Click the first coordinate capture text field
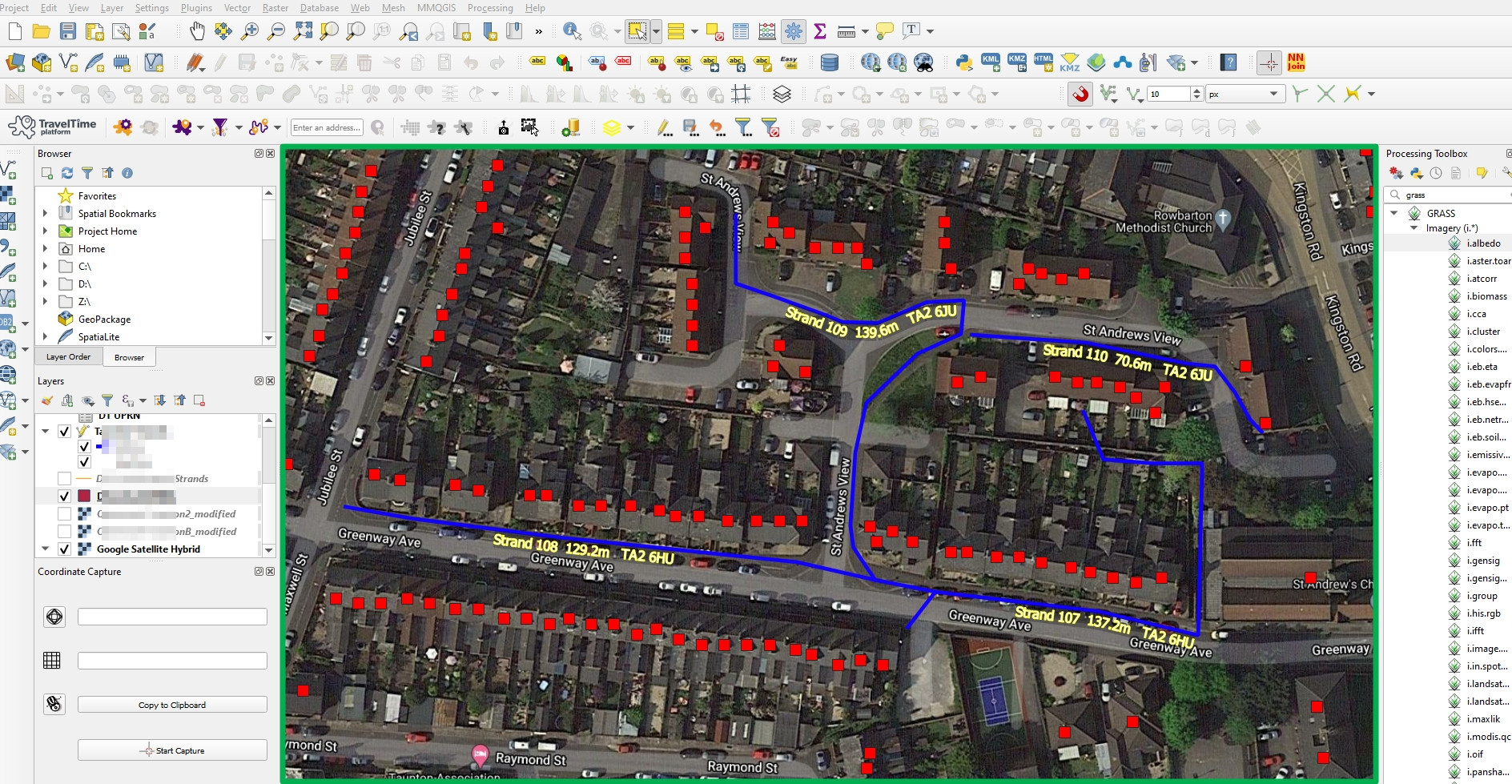The image size is (1512, 784). 172,617
